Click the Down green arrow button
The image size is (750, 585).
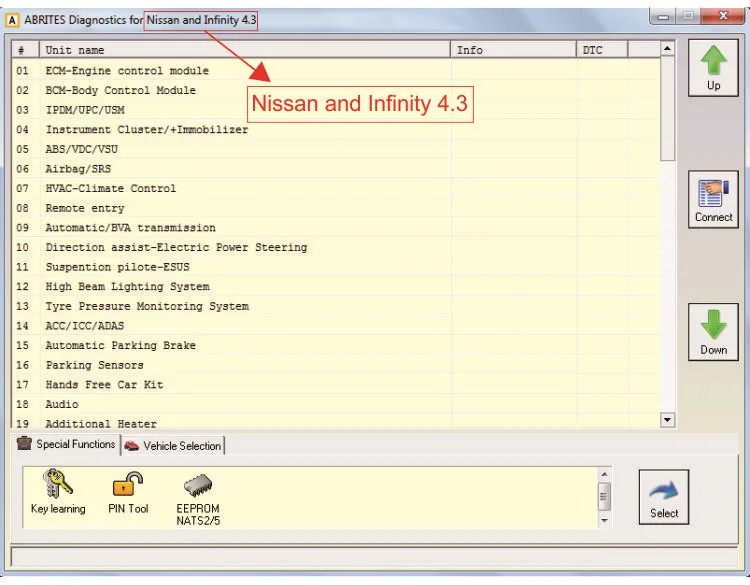(713, 331)
